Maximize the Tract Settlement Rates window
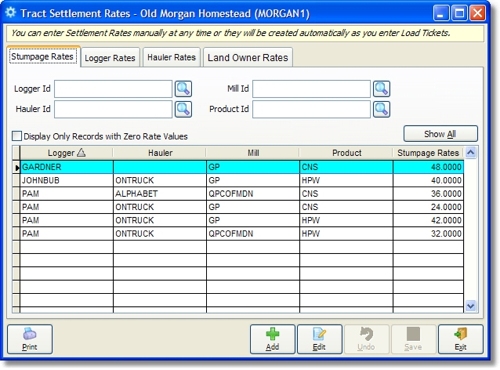The height and width of the screenshot is (370, 500). [x=459, y=13]
